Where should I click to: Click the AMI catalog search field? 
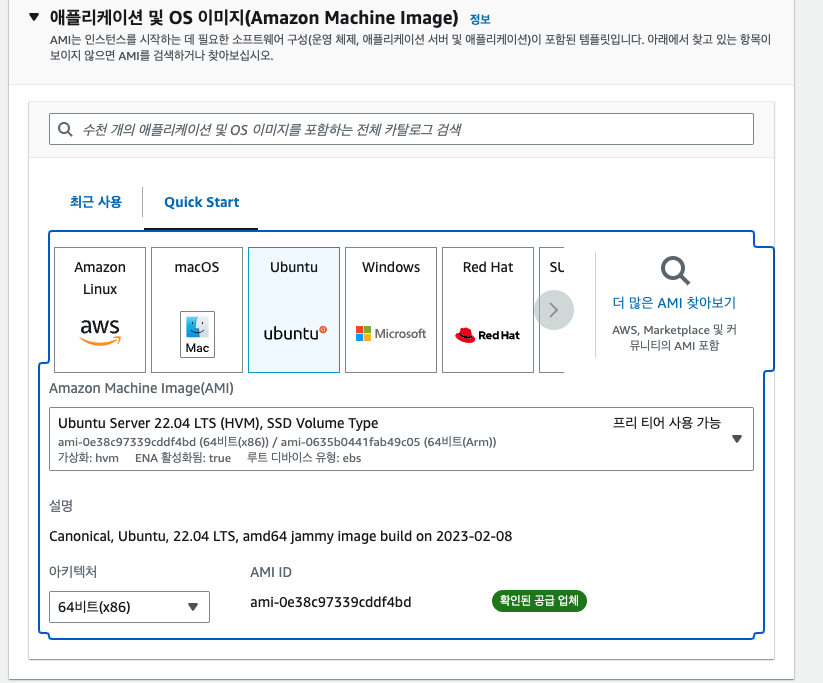(x=401, y=129)
